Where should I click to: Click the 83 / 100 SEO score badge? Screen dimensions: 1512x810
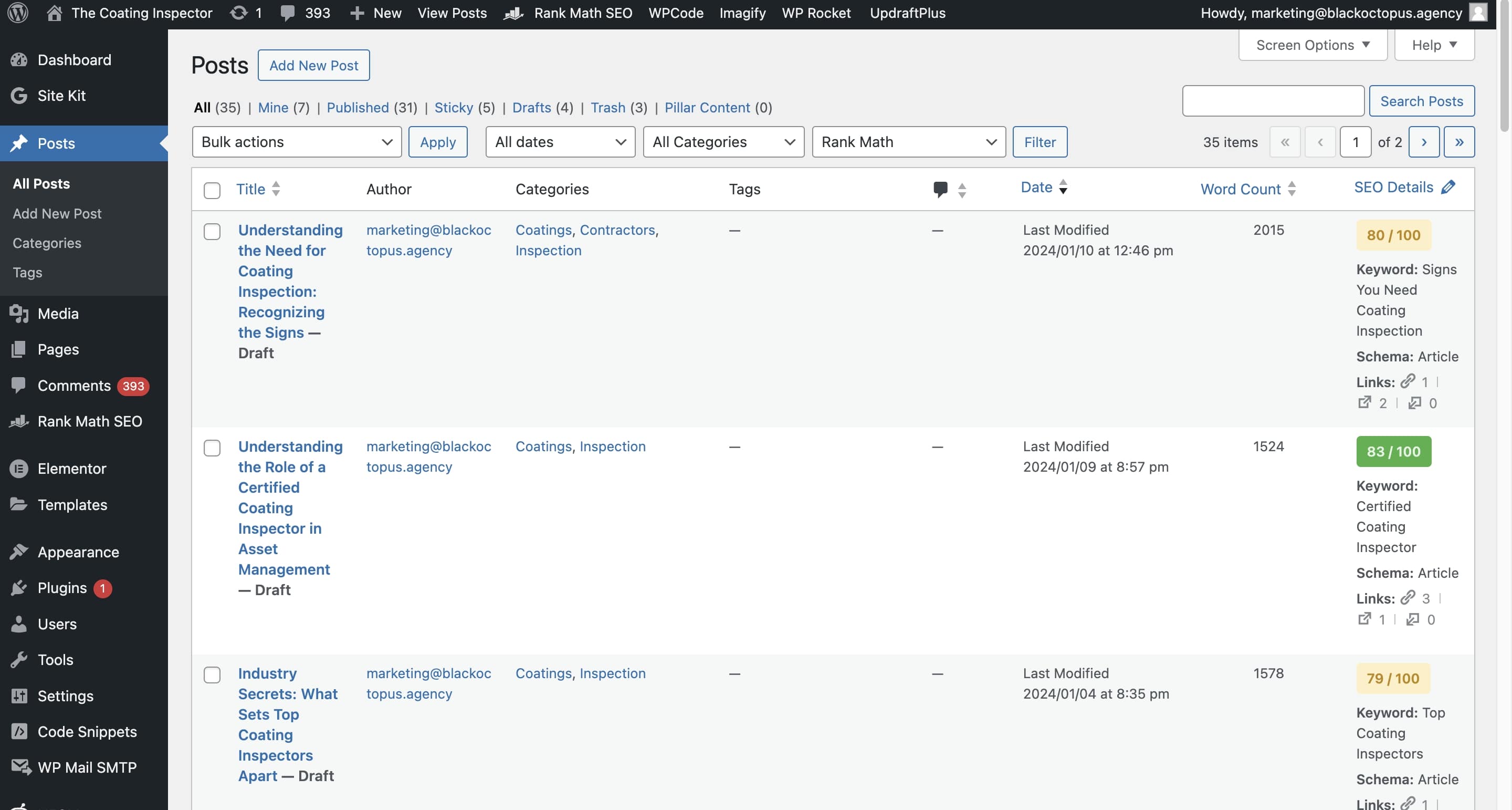[1393, 452]
